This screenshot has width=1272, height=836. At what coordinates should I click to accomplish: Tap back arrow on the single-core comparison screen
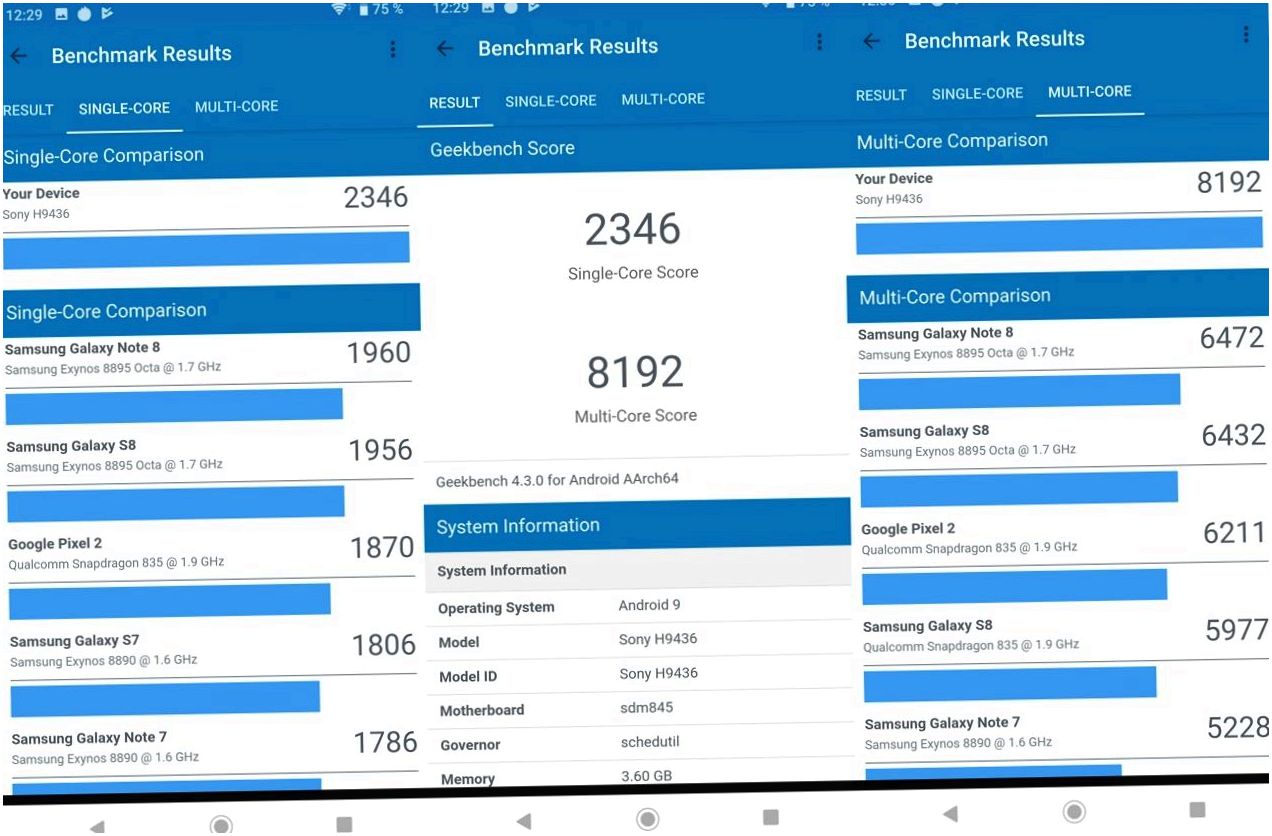(18, 56)
